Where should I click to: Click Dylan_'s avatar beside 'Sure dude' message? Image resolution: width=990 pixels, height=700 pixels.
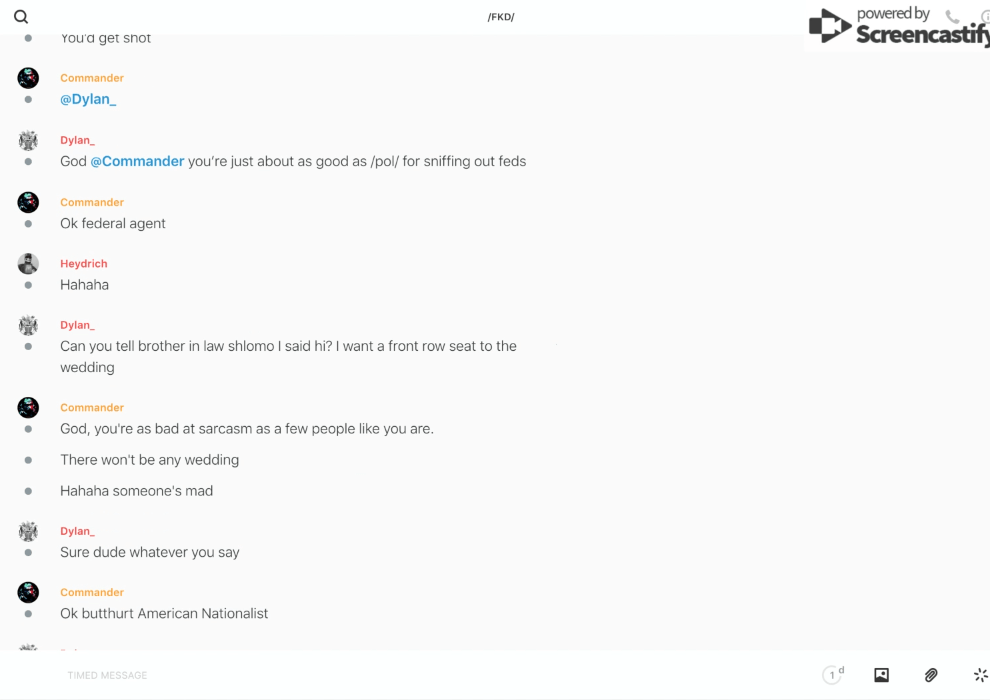pyautogui.click(x=28, y=531)
